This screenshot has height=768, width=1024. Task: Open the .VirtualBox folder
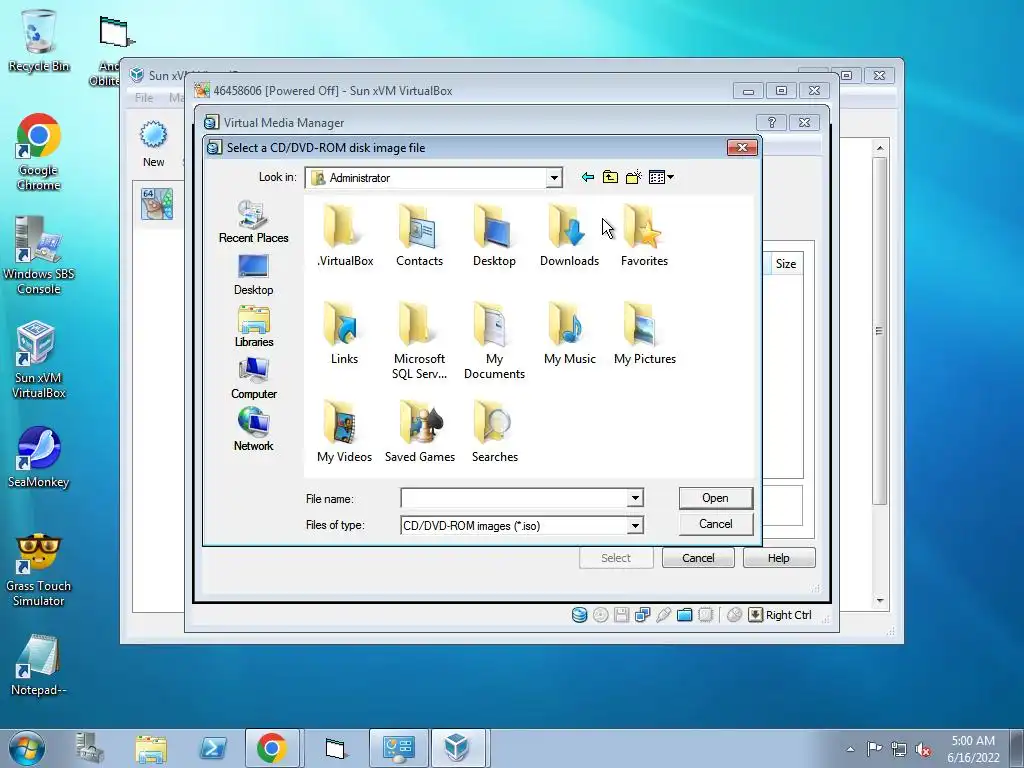click(344, 235)
